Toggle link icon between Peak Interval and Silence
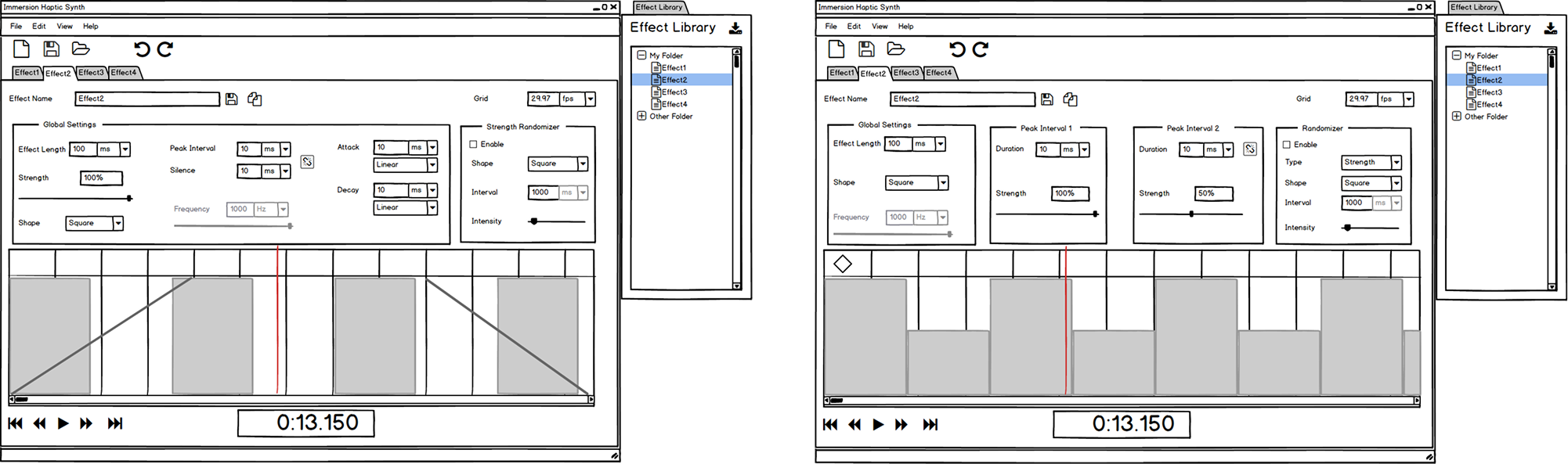 pyautogui.click(x=307, y=161)
